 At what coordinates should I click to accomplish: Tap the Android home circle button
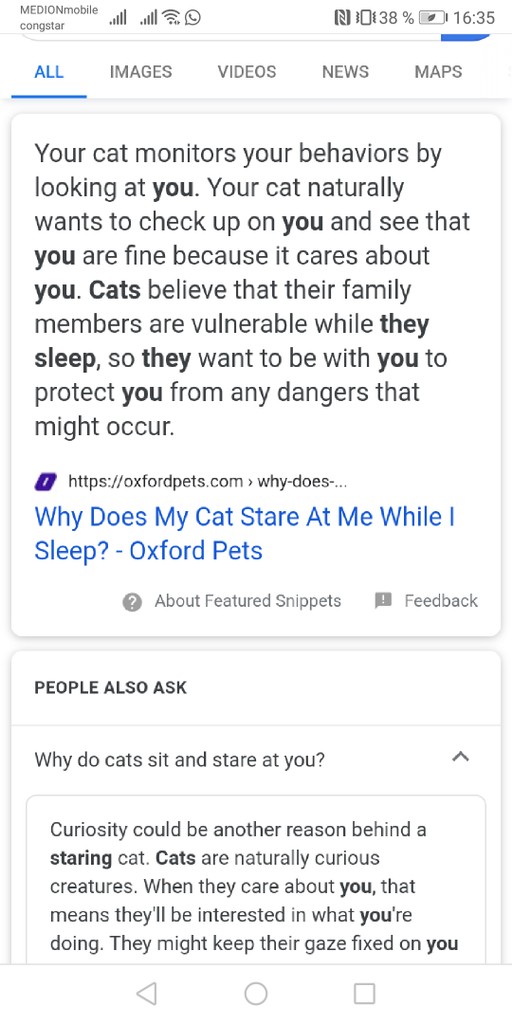point(256,993)
